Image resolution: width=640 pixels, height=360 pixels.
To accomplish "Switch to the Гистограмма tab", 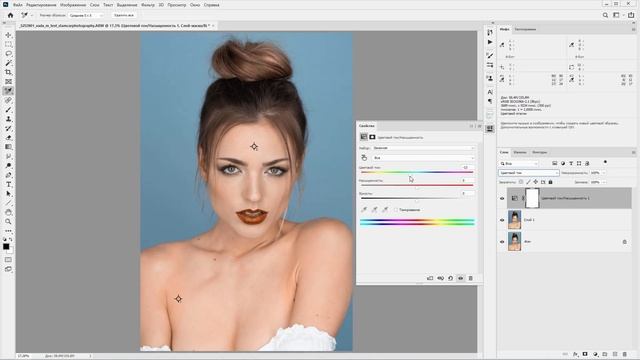I will [x=525, y=29].
